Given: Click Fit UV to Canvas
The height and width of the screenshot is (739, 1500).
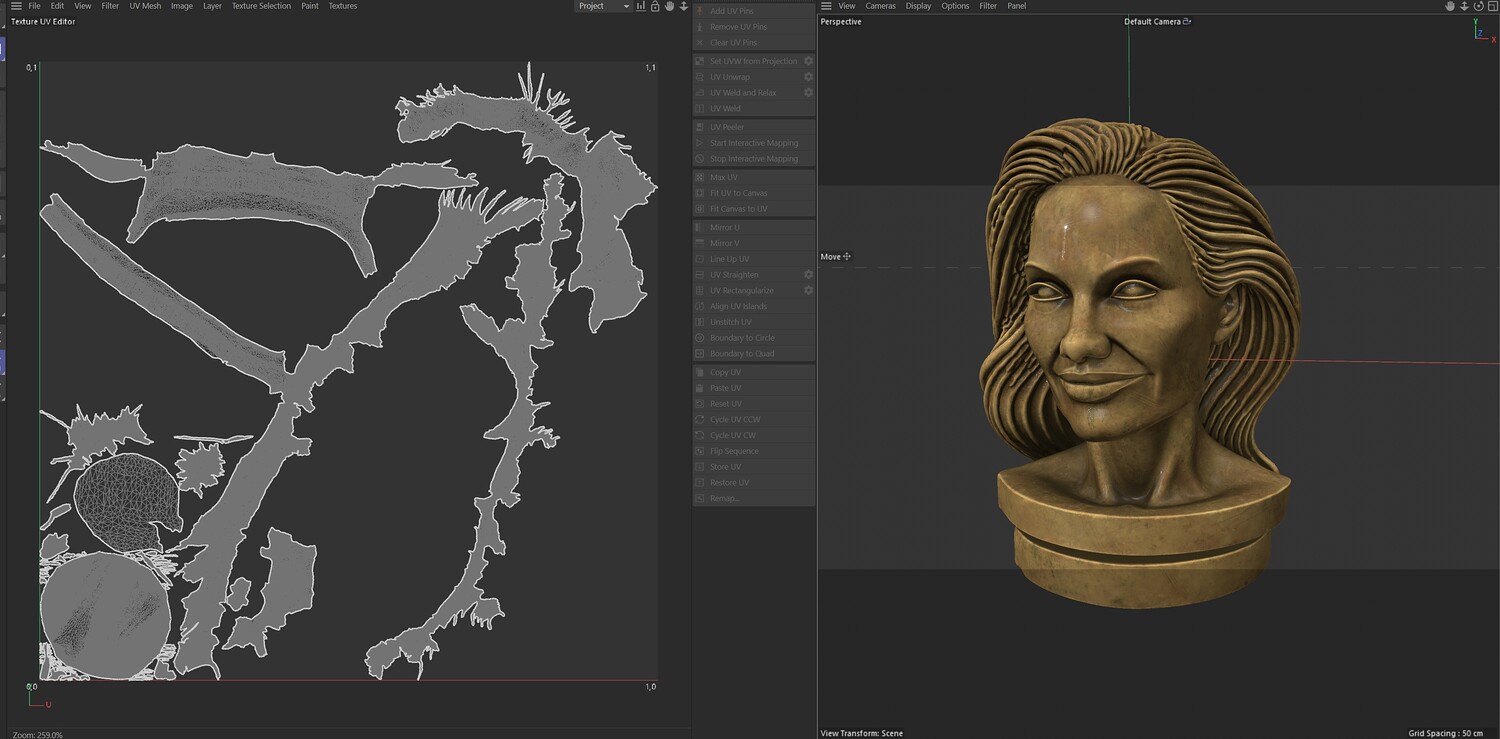Looking at the screenshot, I should click(754, 193).
